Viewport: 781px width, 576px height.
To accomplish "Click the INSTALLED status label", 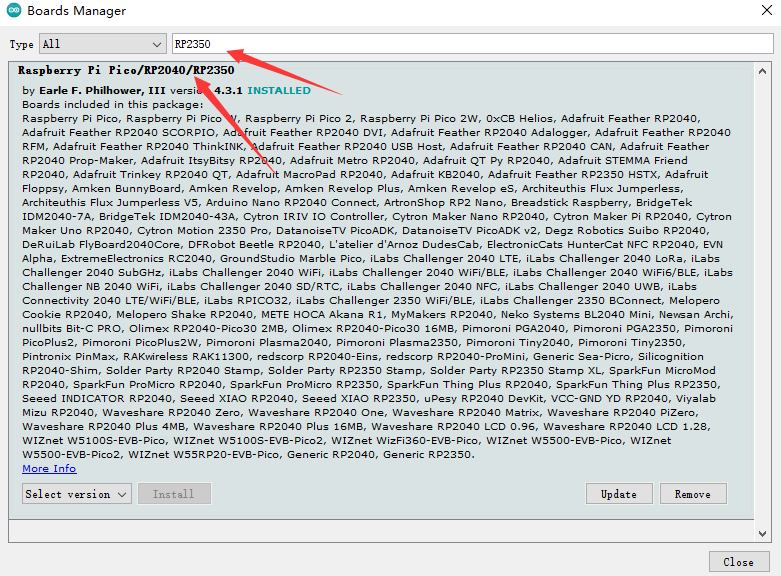I will pos(279,91).
